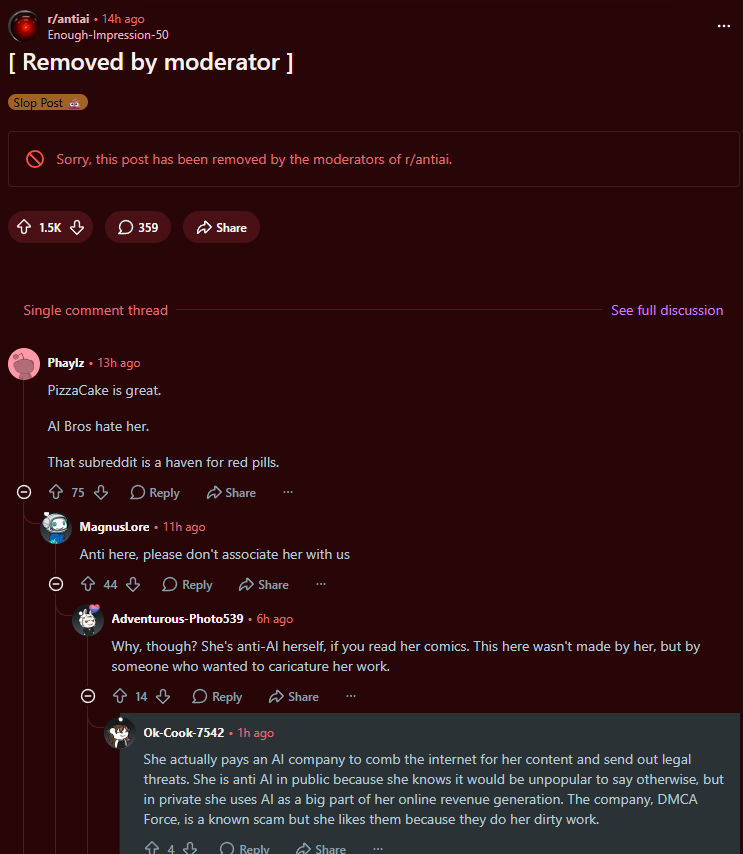743x854 pixels.
Task: Reply to MagnusLore's comment
Action: (x=187, y=584)
